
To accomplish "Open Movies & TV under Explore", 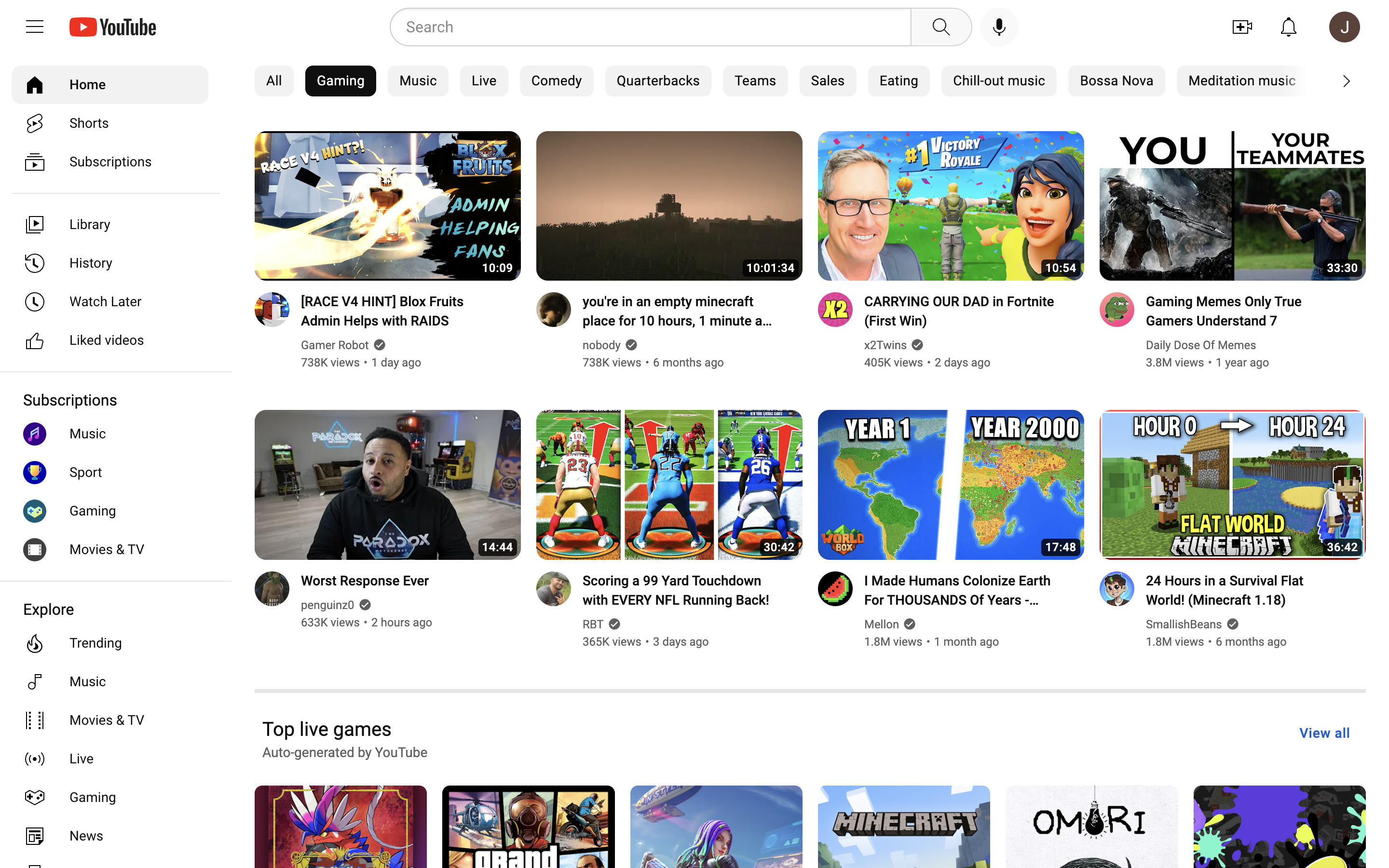I will 109,720.
